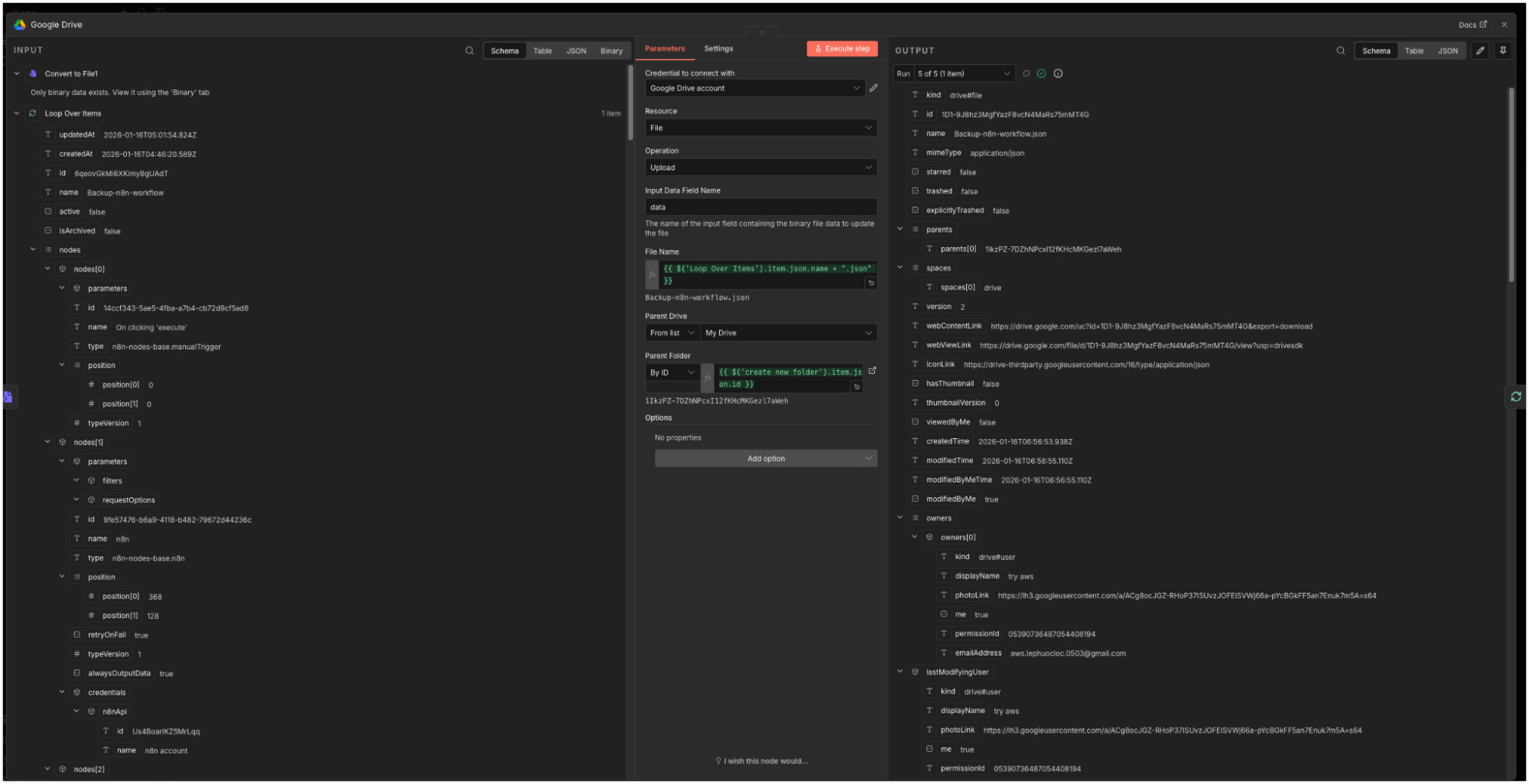Open the output info icon next to Run

1058,73
